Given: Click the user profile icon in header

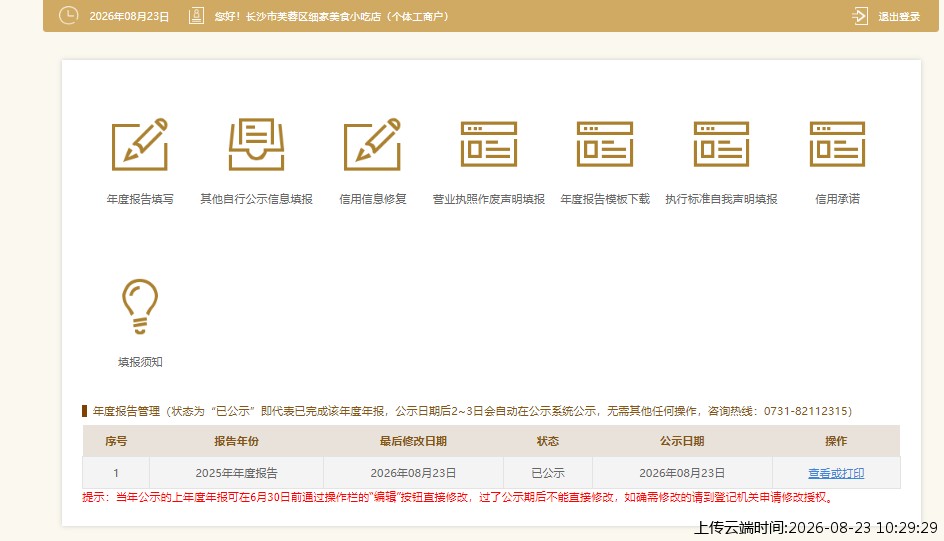Looking at the screenshot, I should pos(196,16).
